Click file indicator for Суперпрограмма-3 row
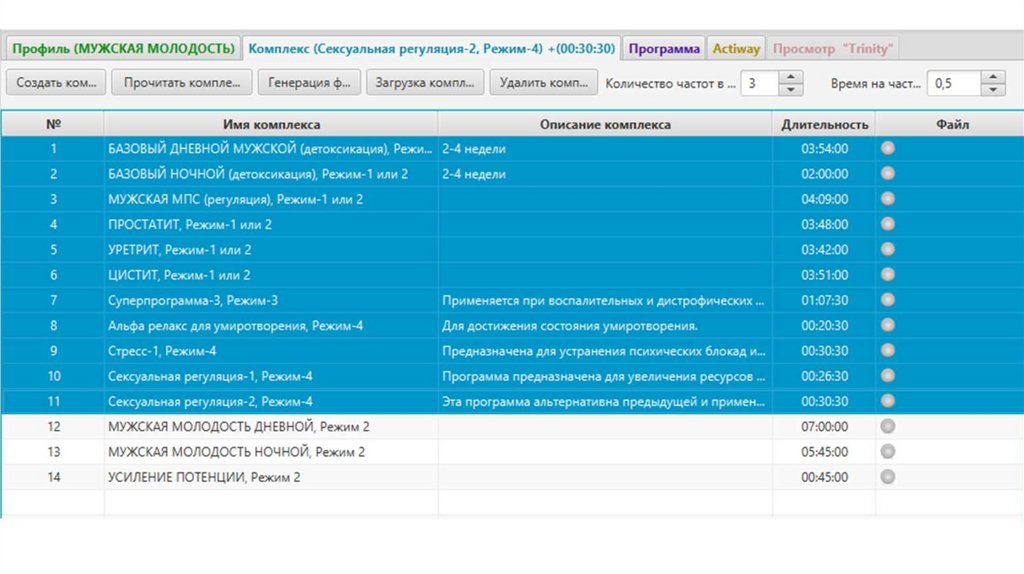This screenshot has height=574, width=1024. 888,300
